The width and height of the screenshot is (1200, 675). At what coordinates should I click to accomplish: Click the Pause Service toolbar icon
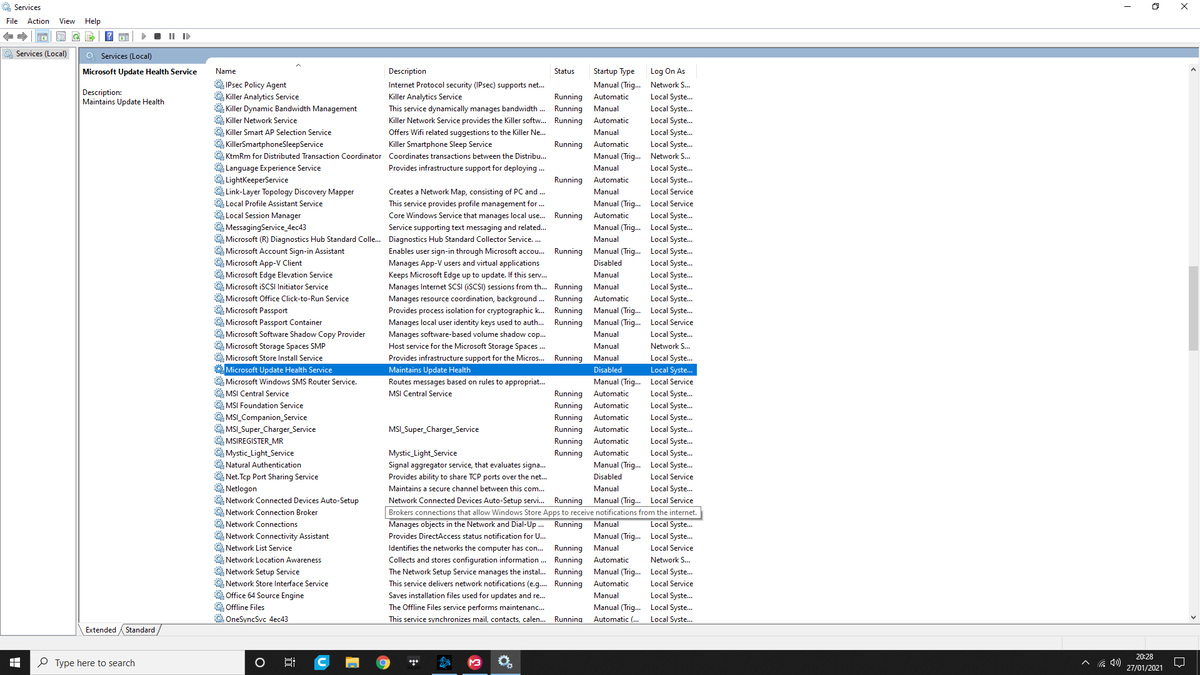click(172, 37)
